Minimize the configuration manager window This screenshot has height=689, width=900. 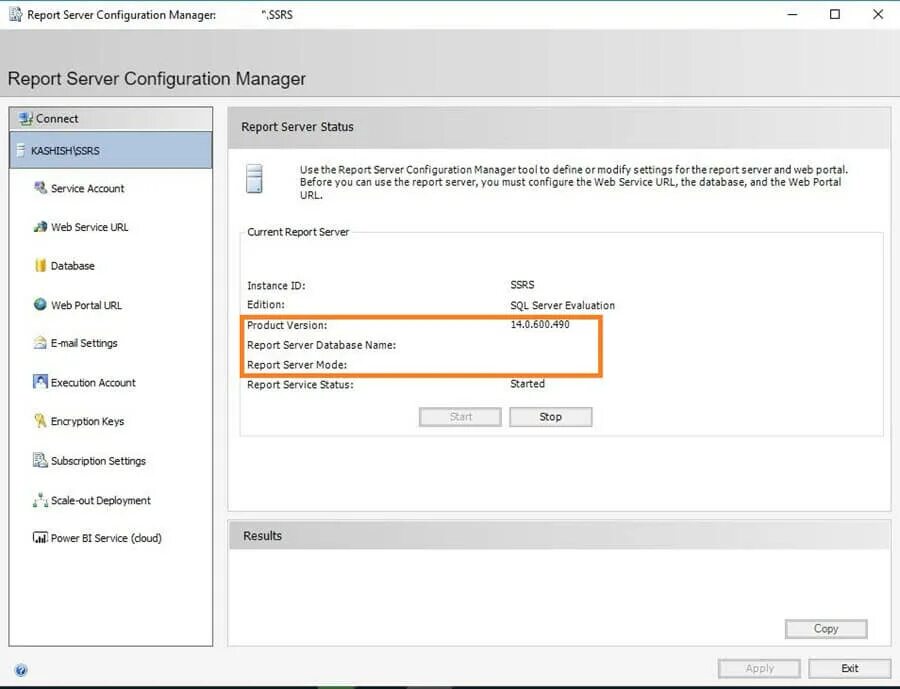click(793, 14)
